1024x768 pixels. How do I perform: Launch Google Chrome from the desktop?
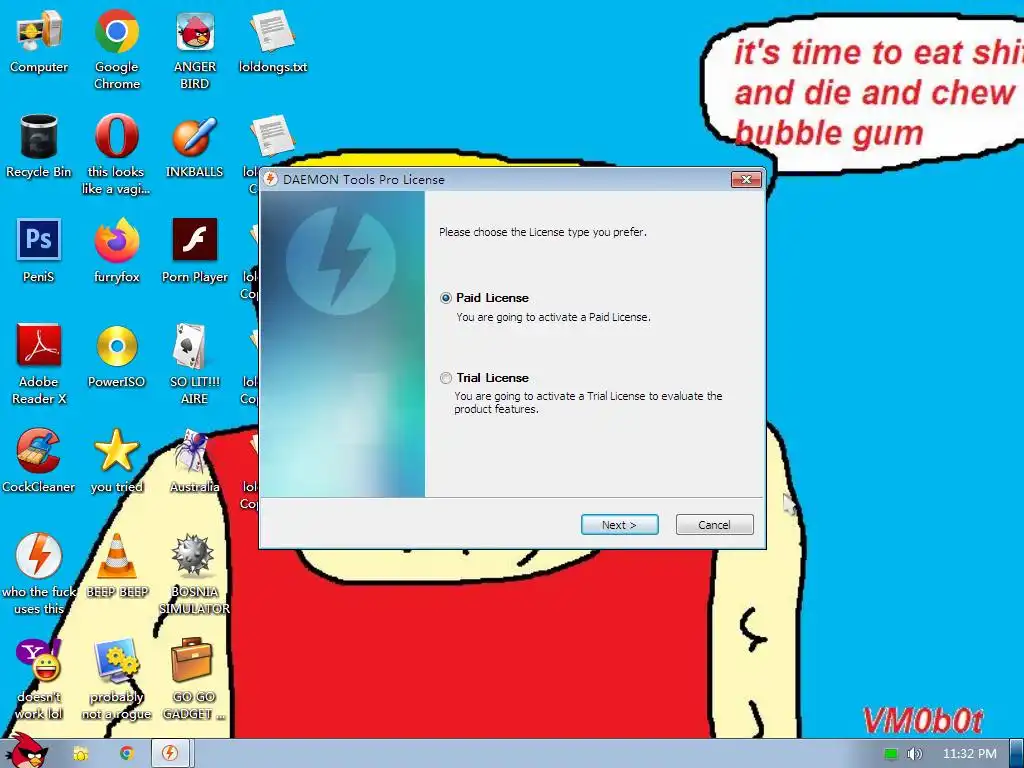coord(116,31)
